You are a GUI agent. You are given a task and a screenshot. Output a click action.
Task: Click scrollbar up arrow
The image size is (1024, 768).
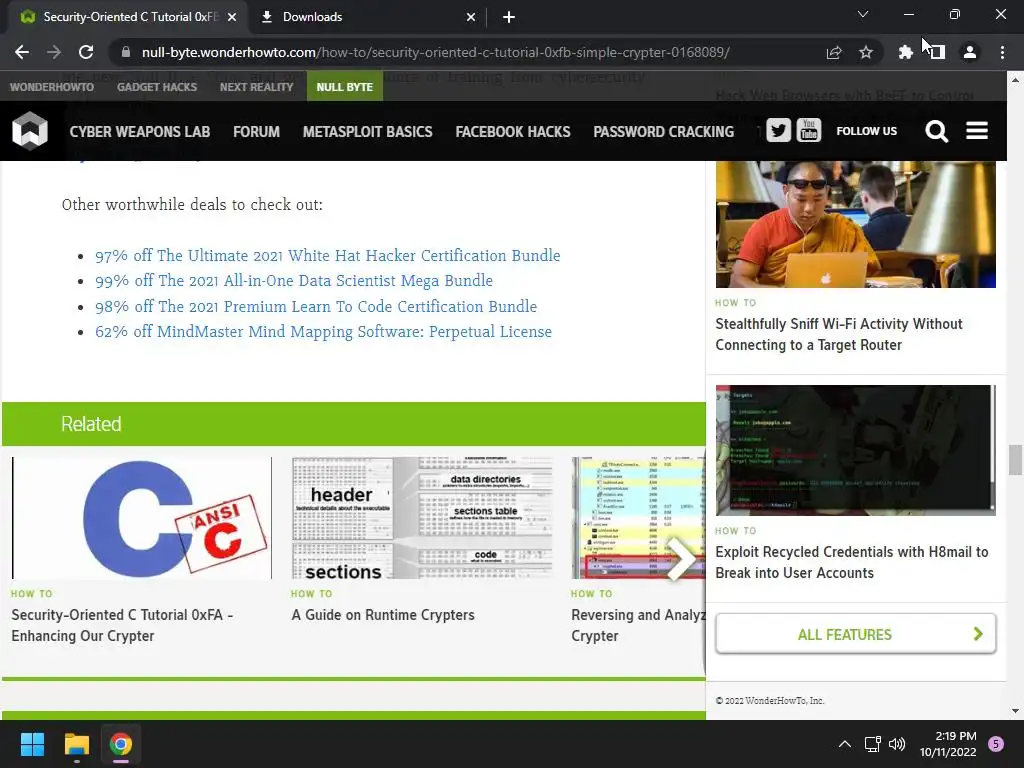[1015, 80]
